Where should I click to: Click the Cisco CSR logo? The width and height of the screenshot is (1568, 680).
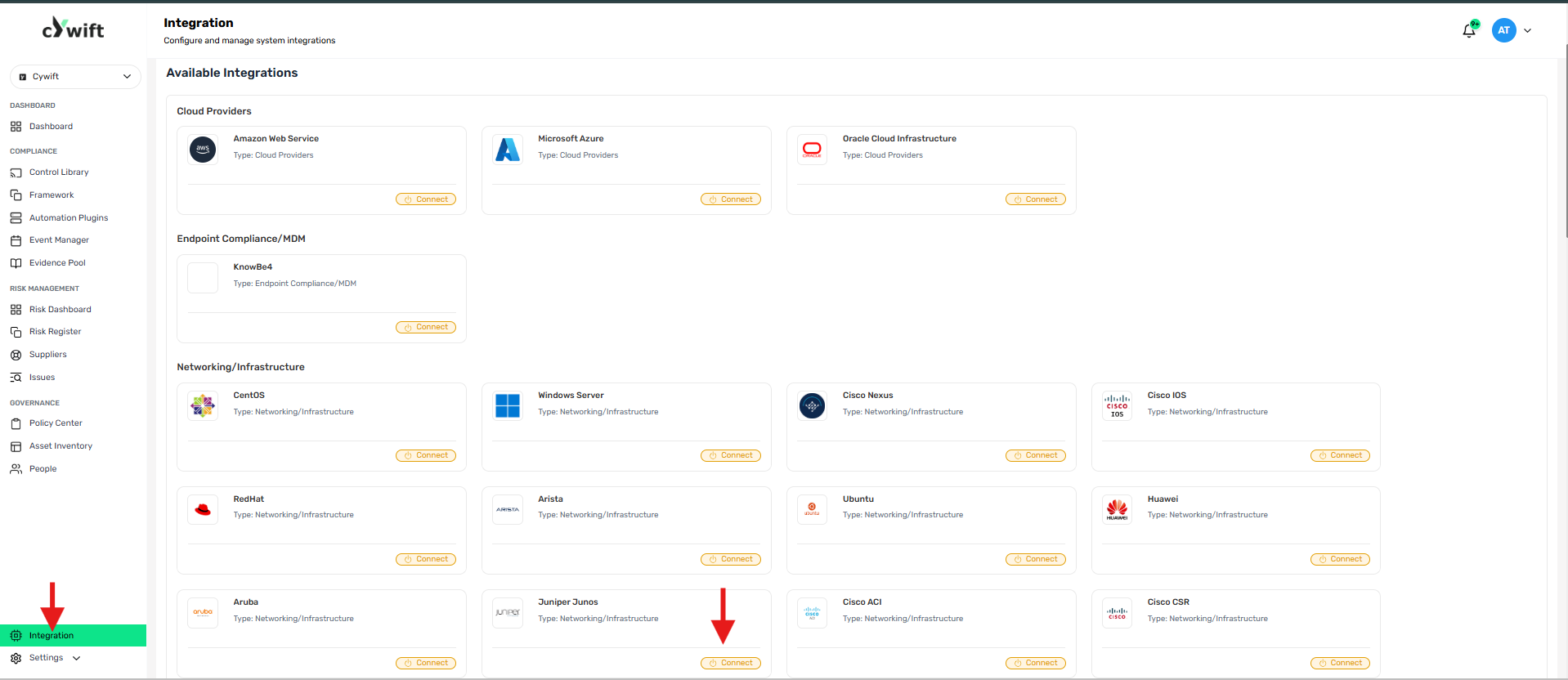(1117, 613)
